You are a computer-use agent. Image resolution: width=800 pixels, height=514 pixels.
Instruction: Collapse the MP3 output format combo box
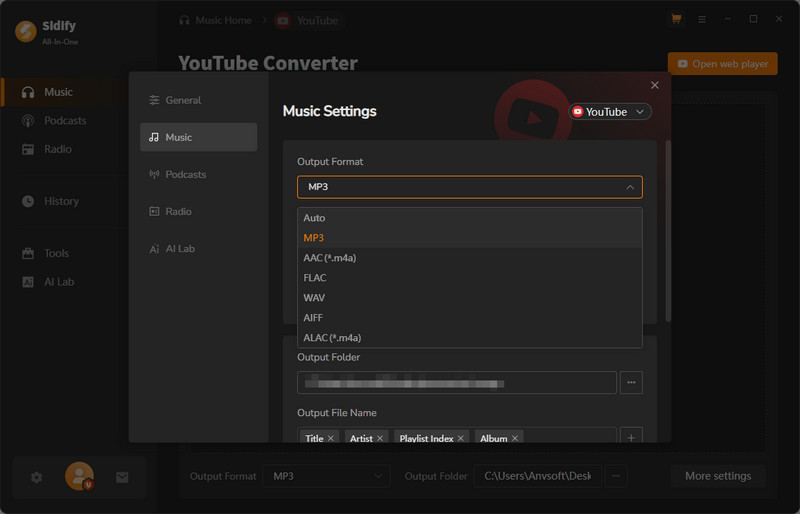click(469, 187)
